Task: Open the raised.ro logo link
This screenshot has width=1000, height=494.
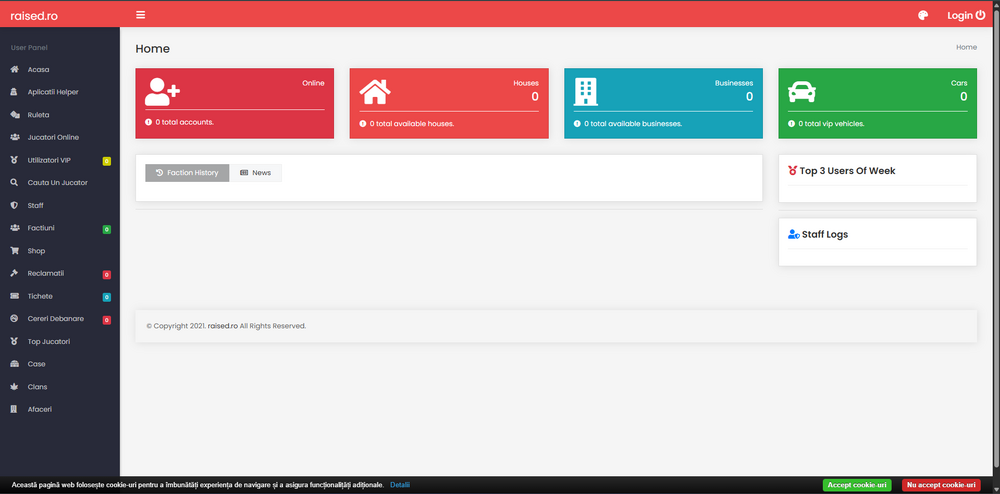Action: [34, 15]
